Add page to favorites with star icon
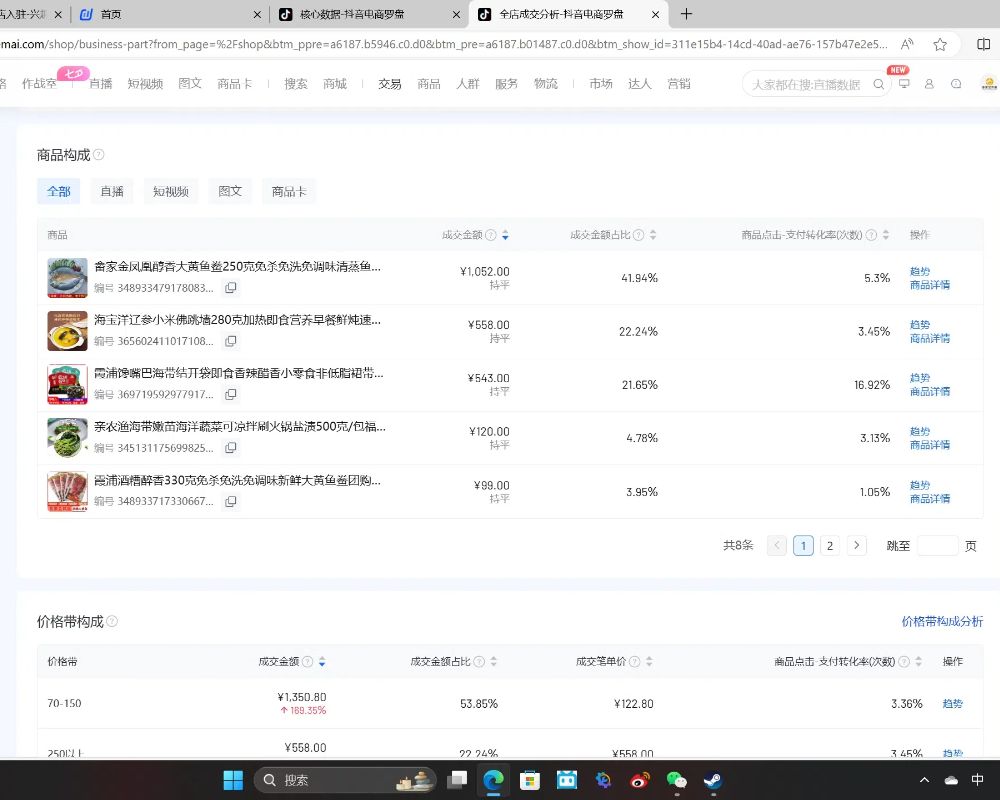 click(x=940, y=44)
